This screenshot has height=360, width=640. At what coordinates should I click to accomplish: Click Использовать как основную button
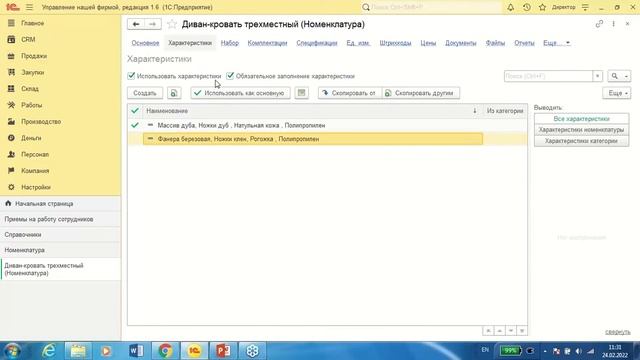tap(240, 93)
